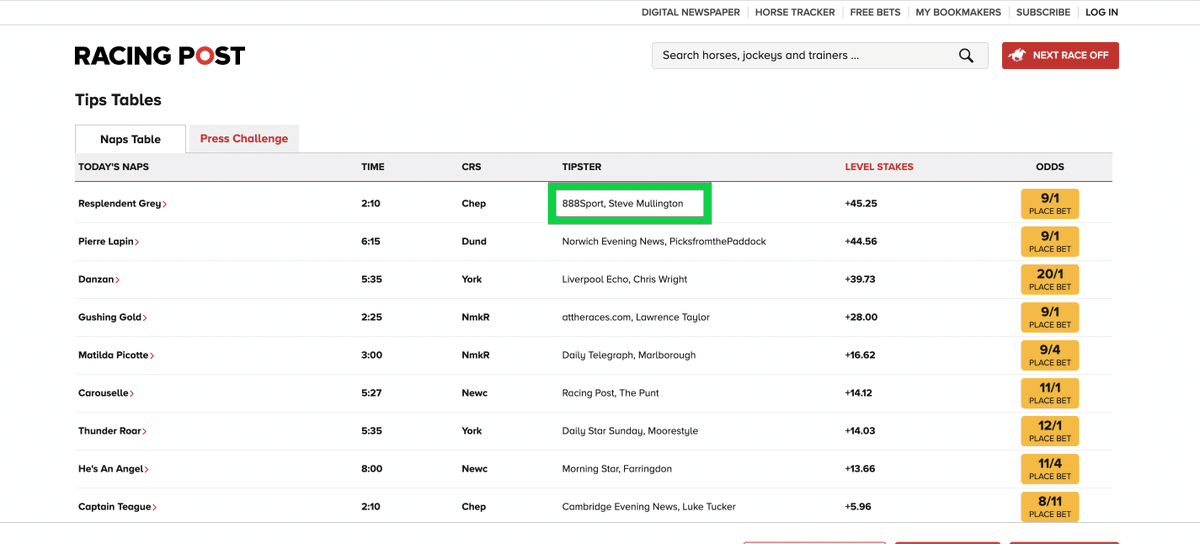Open Danzan horse link
The image size is (1200, 544).
pyautogui.click(x=98, y=280)
